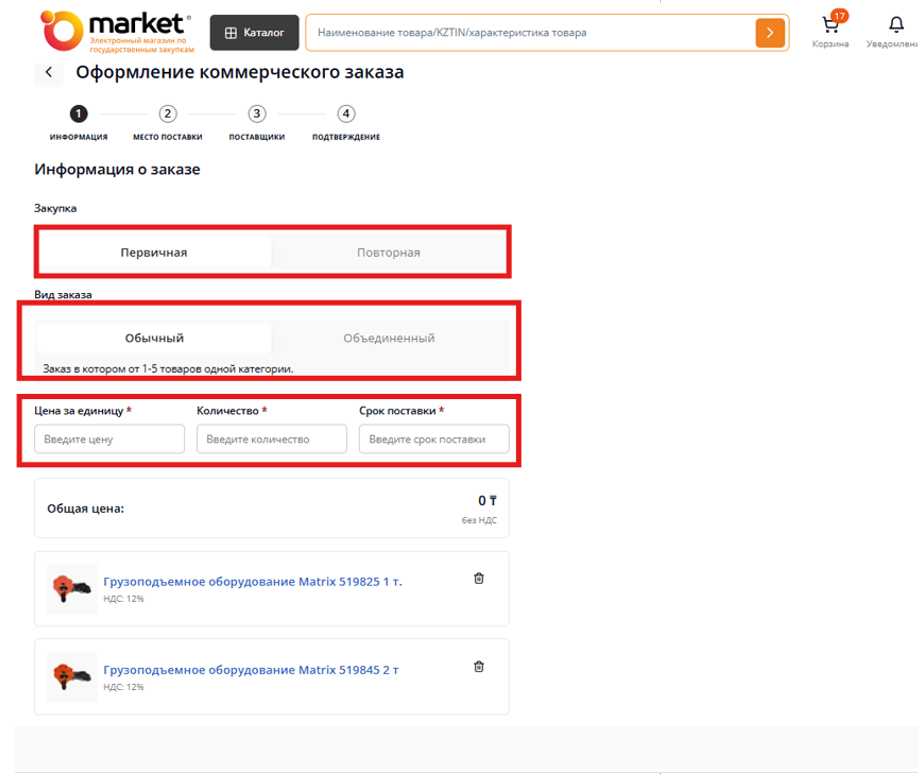Switch order type to Объединенный

[389, 338]
